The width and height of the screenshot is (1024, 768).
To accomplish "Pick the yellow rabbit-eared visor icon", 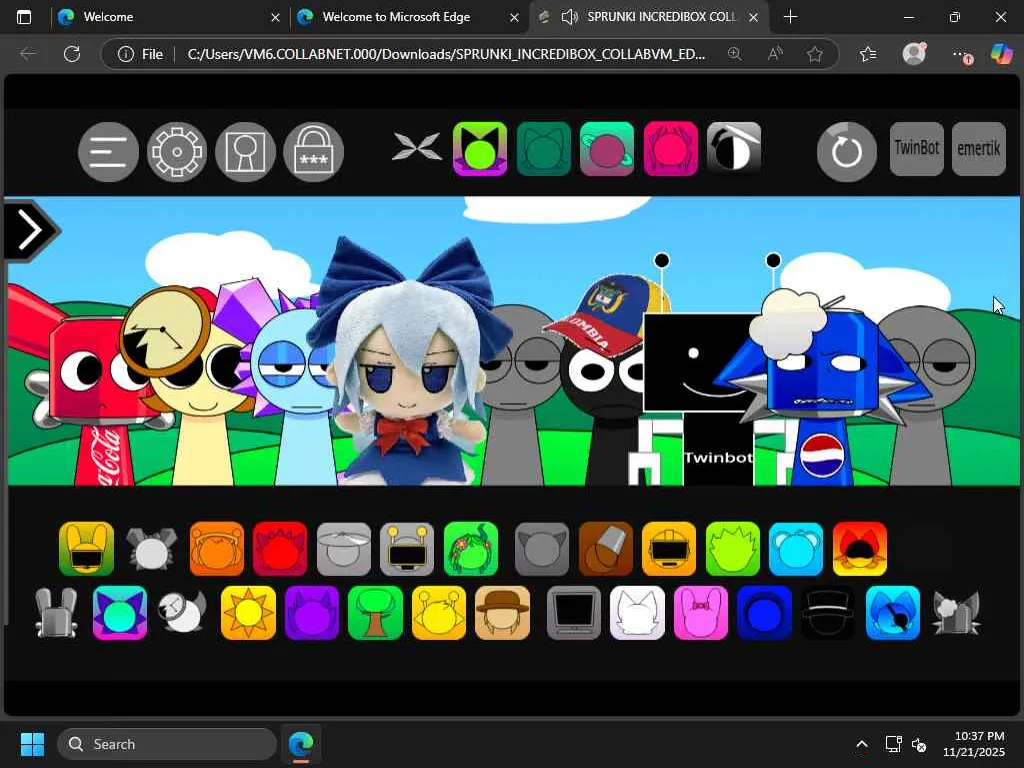I will pos(86,549).
